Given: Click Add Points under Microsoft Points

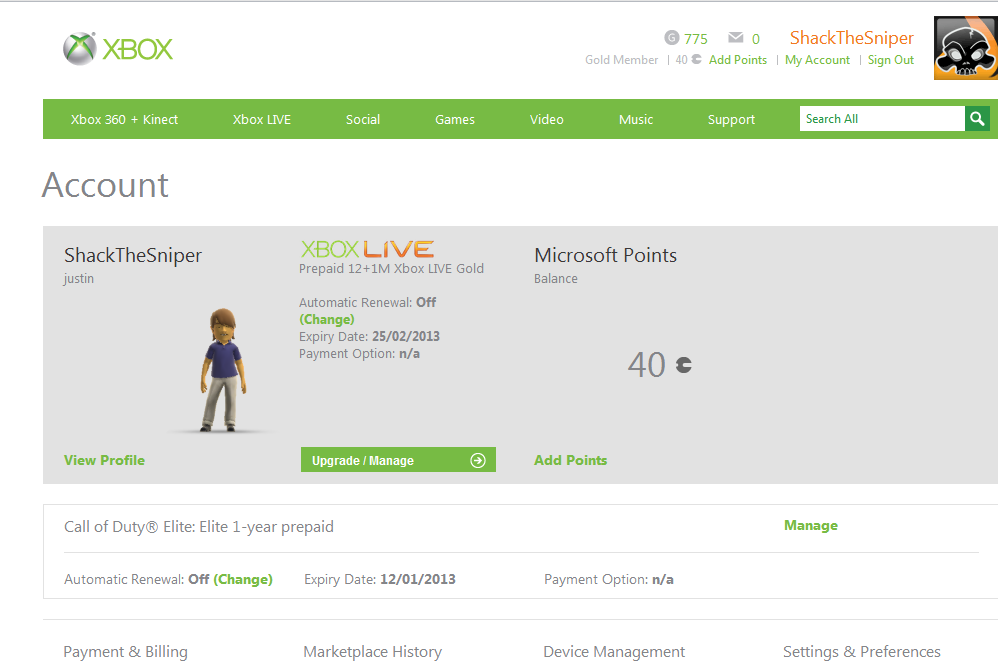Looking at the screenshot, I should point(570,460).
